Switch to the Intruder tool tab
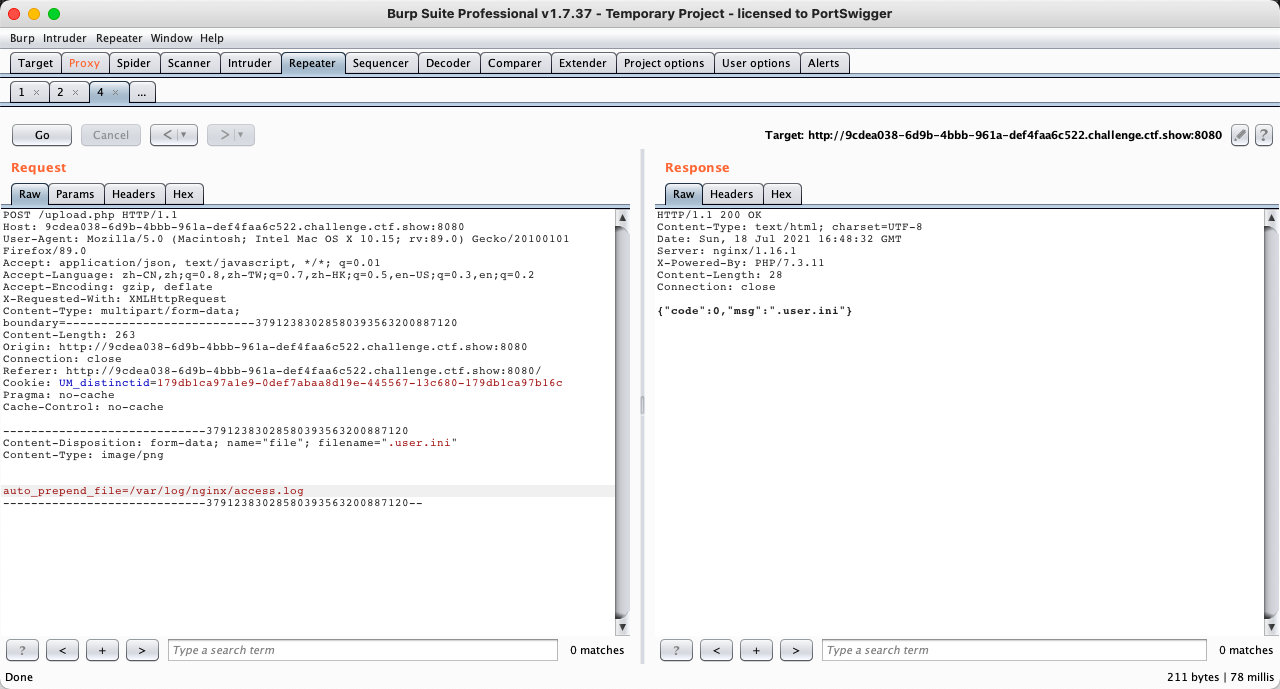This screenshot has width=1280, height=689. [250, 63]
